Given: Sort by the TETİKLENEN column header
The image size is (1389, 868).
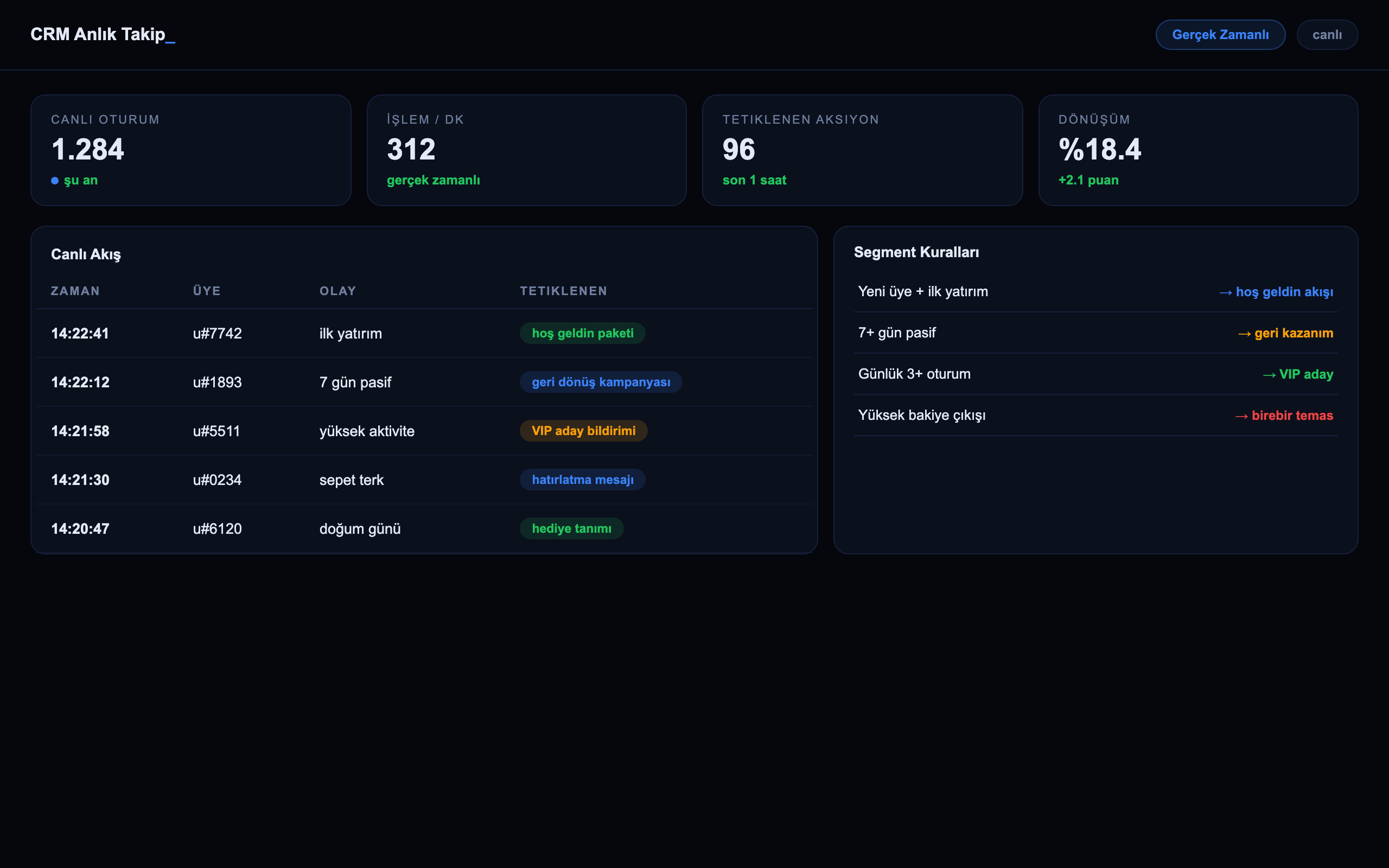Looking at the screenshot, I should (x=564, y=291).
